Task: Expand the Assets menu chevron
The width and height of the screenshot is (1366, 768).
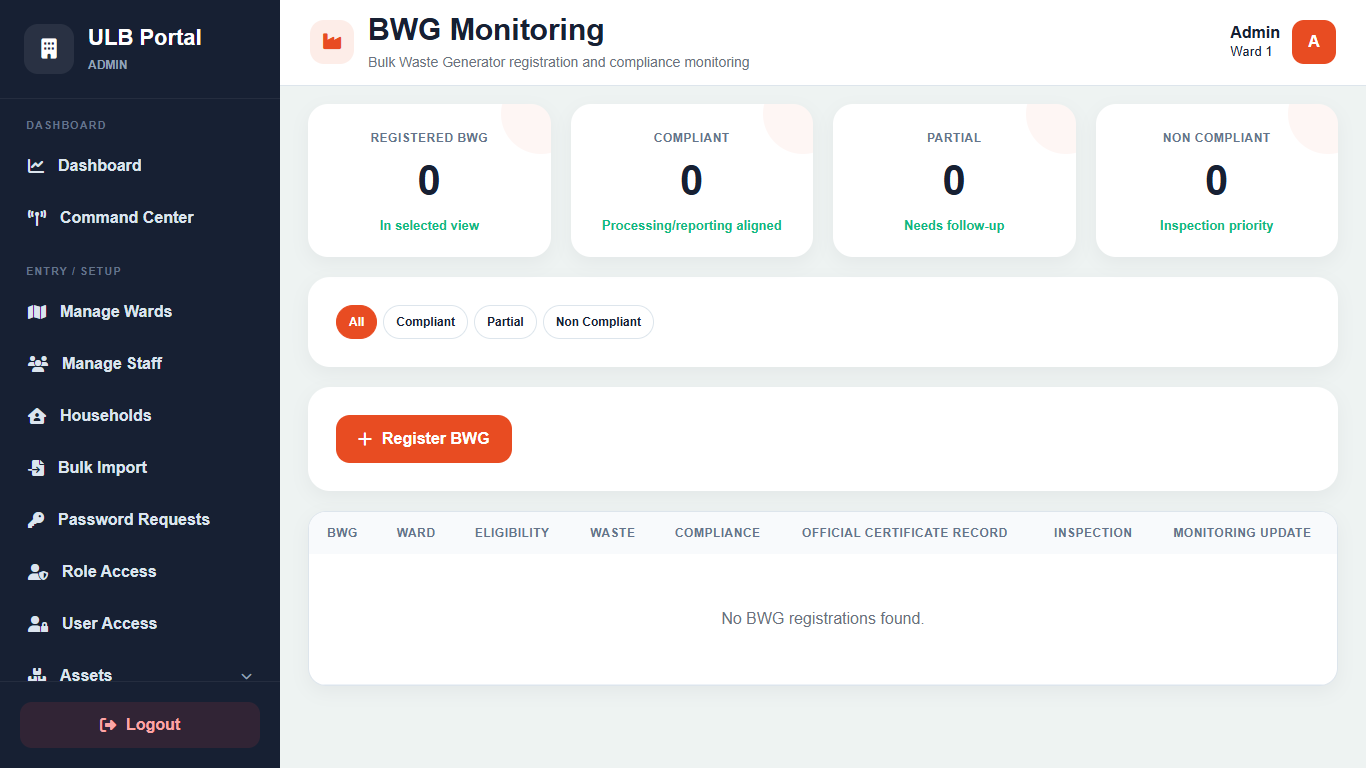Action: (x=247, y=677)
